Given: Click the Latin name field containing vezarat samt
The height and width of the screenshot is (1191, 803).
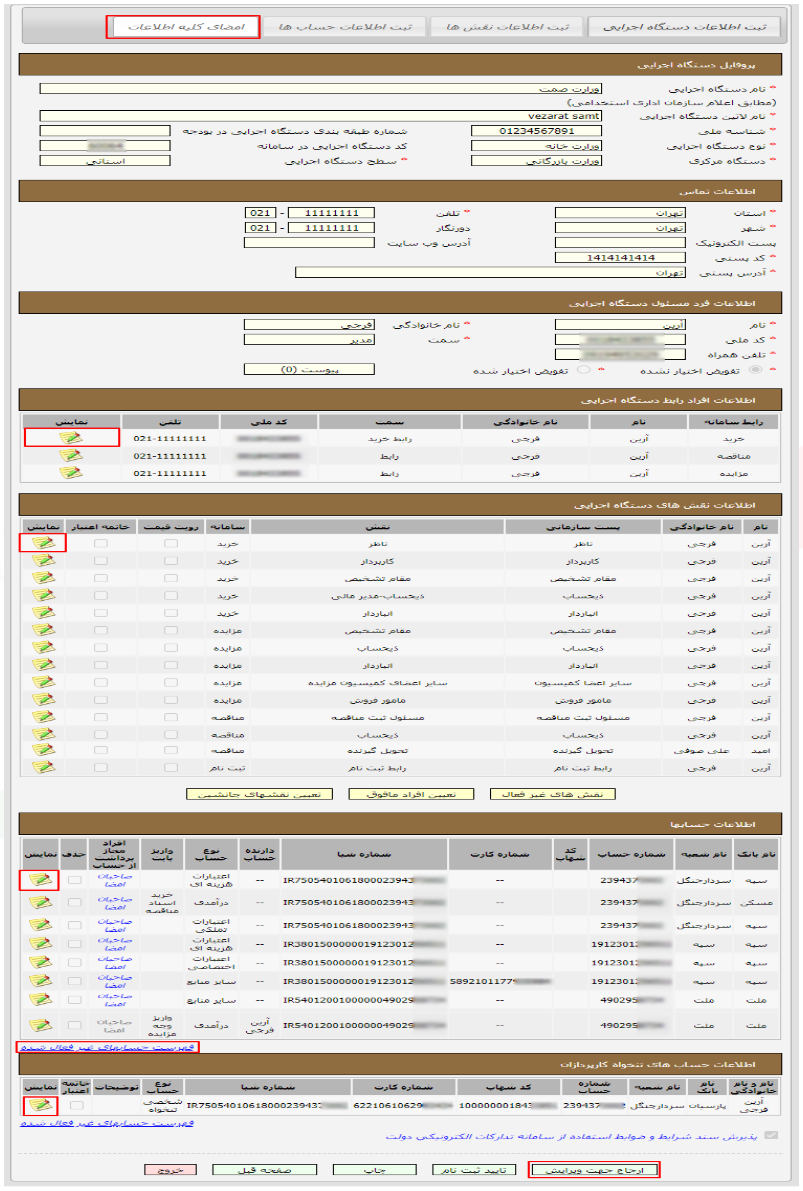Looking at the screenshot, I should (x=320, y=116).
